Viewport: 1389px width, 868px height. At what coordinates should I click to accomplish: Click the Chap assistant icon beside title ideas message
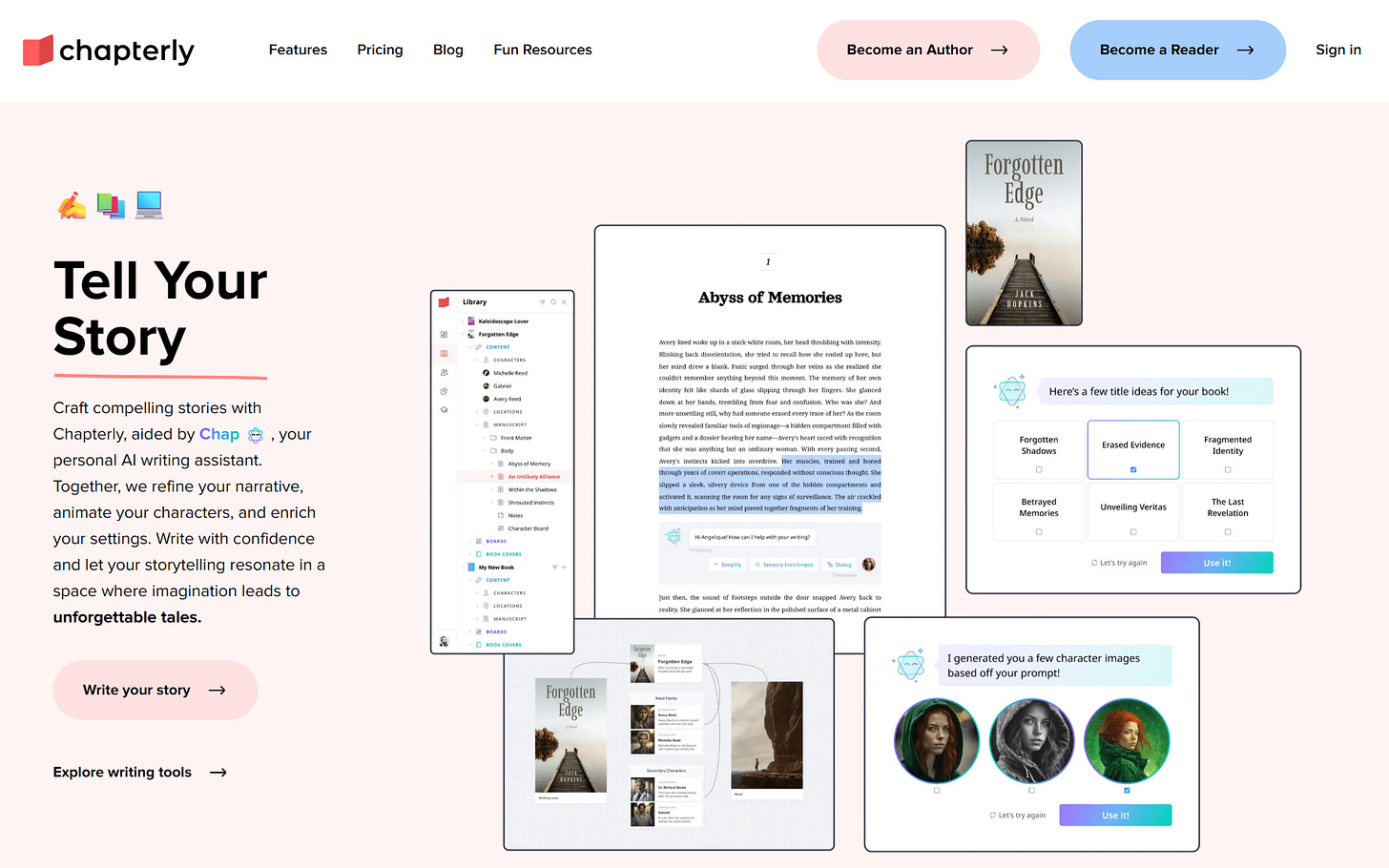[x=1010, y=390]
